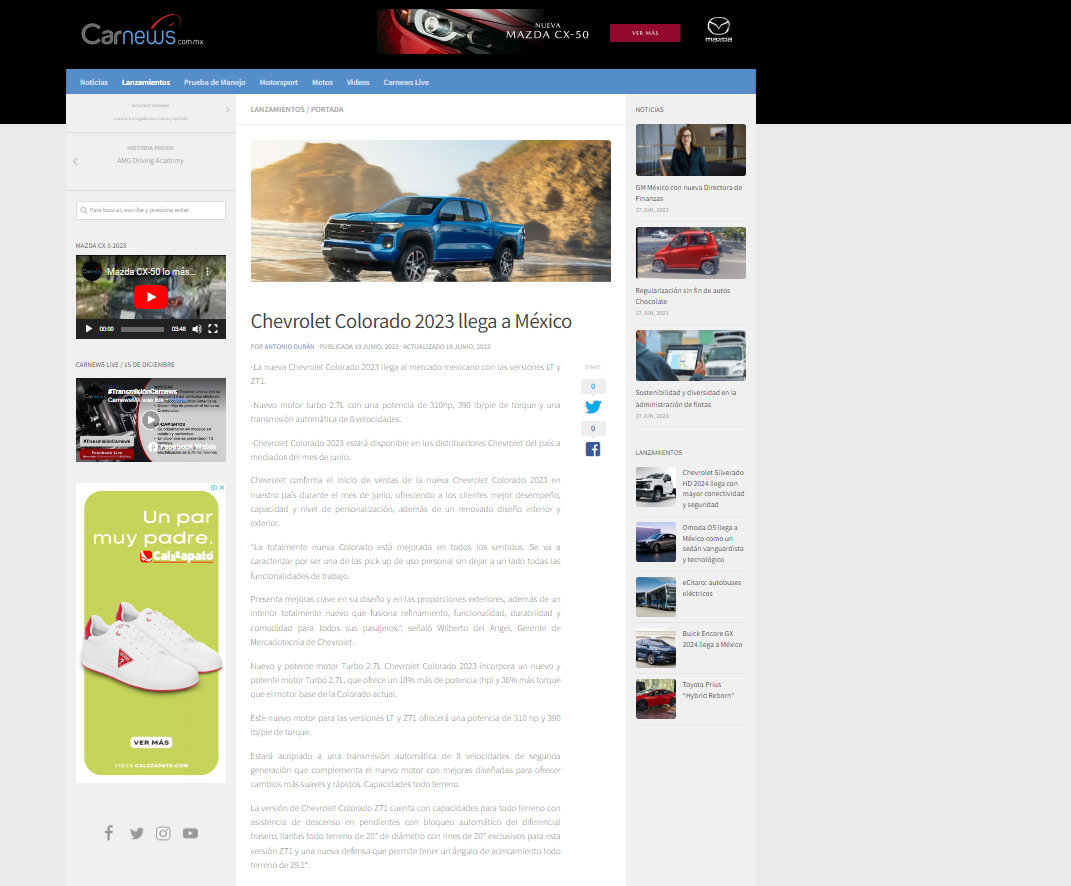The image size is (1071, 886).
Task: Enter fullscreen on the Mazda video
Action: tap(213, 329)
